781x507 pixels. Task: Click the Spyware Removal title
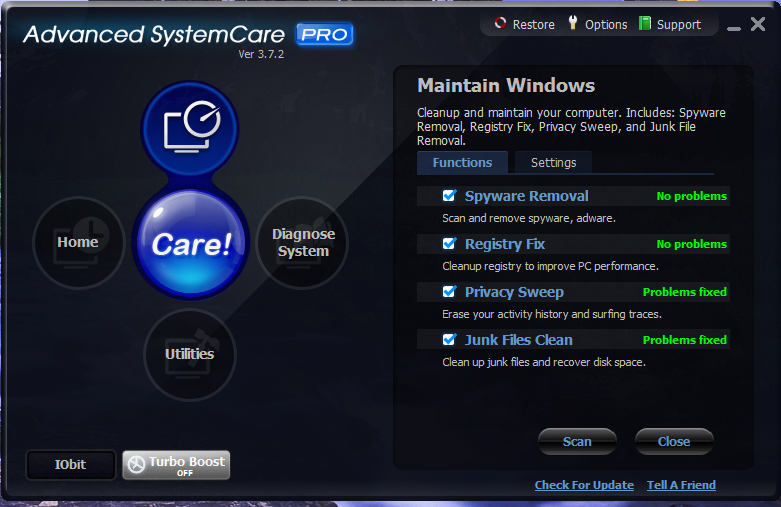point(526,196)
